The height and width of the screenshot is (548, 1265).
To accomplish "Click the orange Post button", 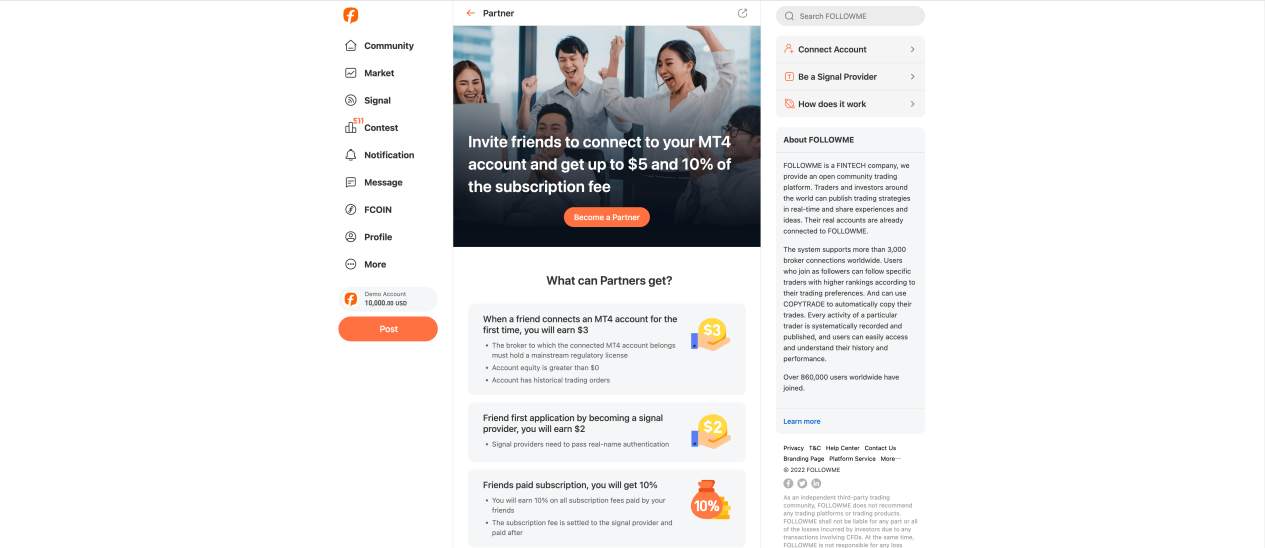I will tap(388, 329).
